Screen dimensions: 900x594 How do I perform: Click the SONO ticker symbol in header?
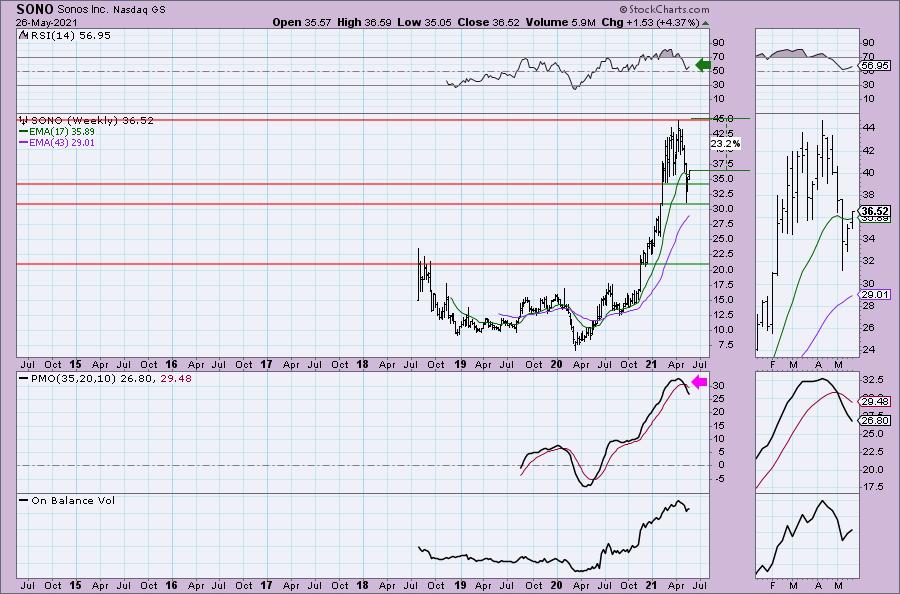[35, 9]
